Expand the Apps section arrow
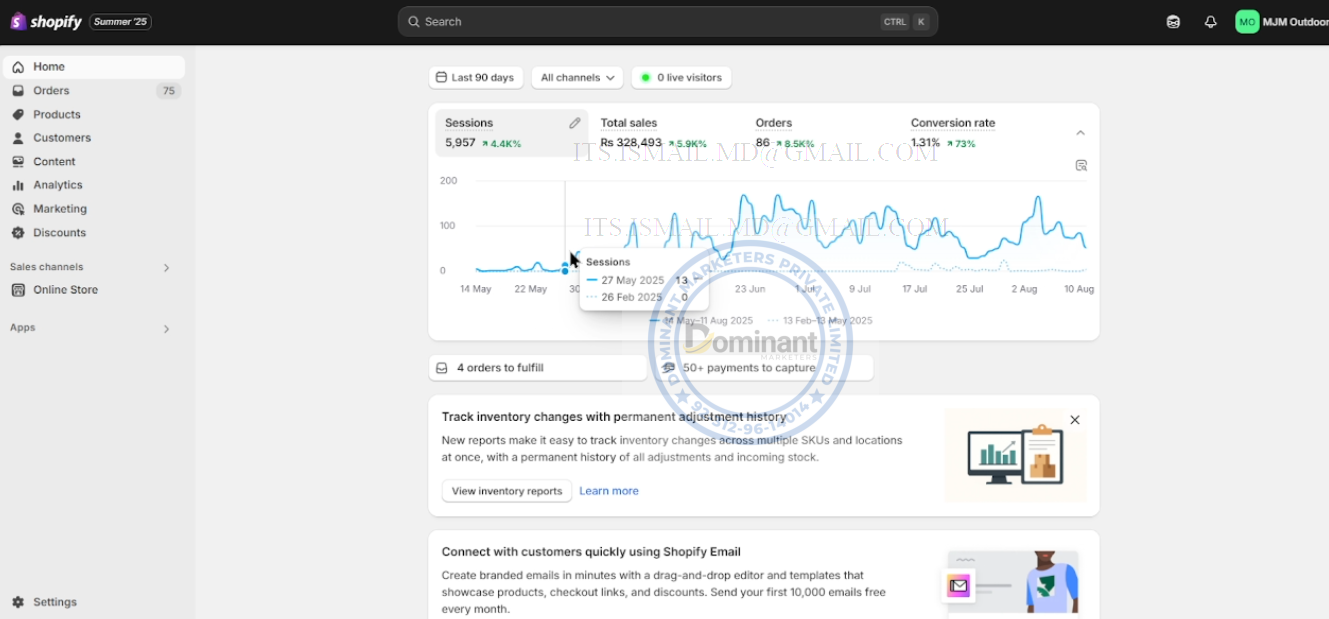The height and width of the screenshot is (619, 1329). (x=166, y=329)
